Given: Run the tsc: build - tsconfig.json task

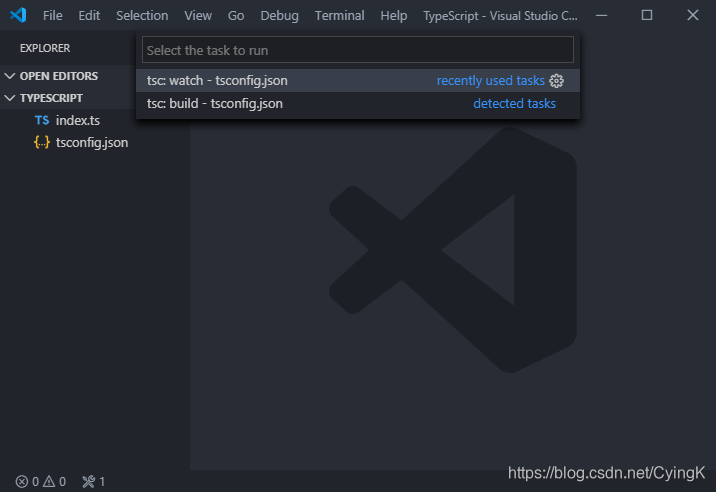Looking at the screenshot, I should pyautogui.click(x=358, y=104).
